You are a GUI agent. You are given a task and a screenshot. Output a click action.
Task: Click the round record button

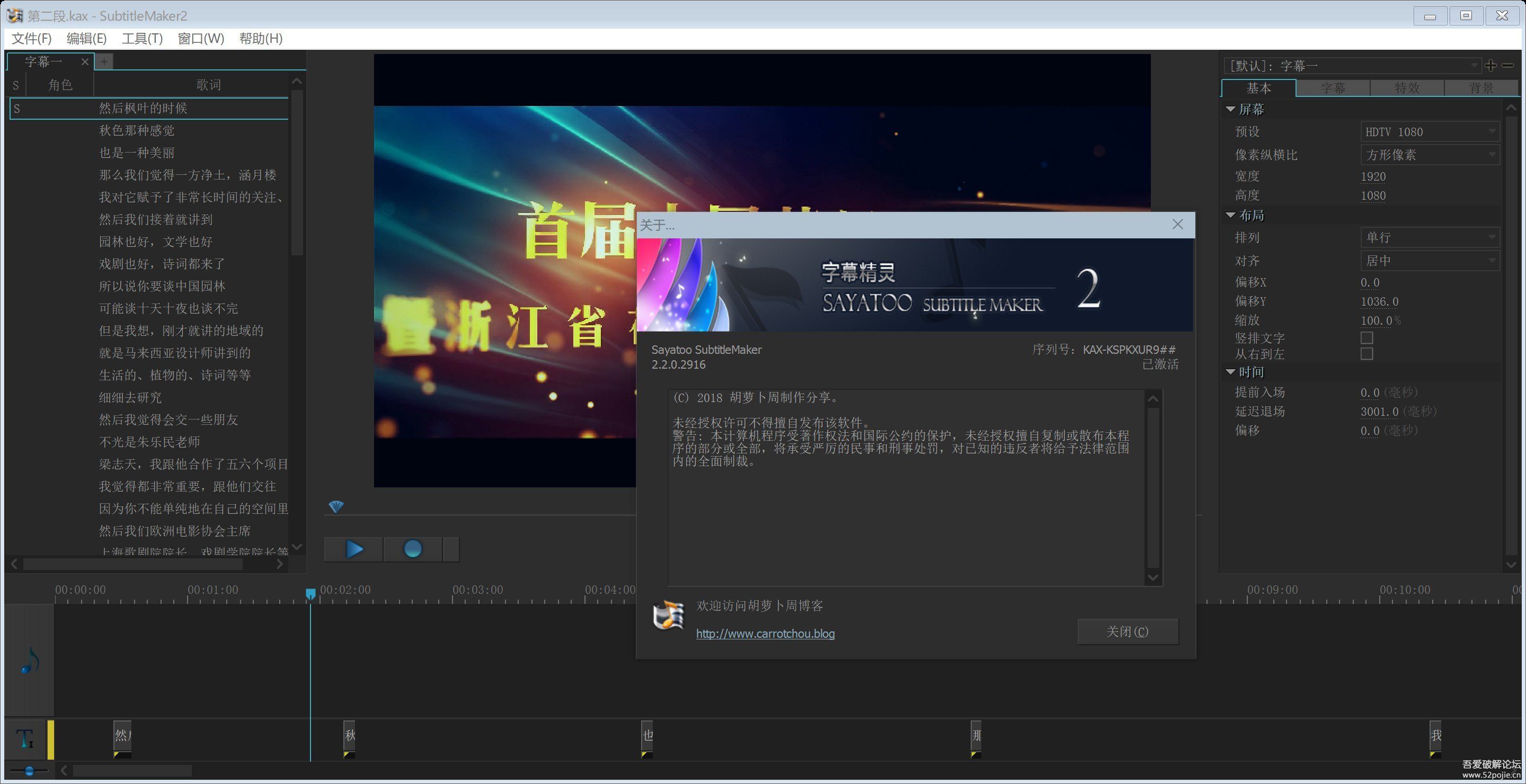pyautogui.click(x=412, y=549)
